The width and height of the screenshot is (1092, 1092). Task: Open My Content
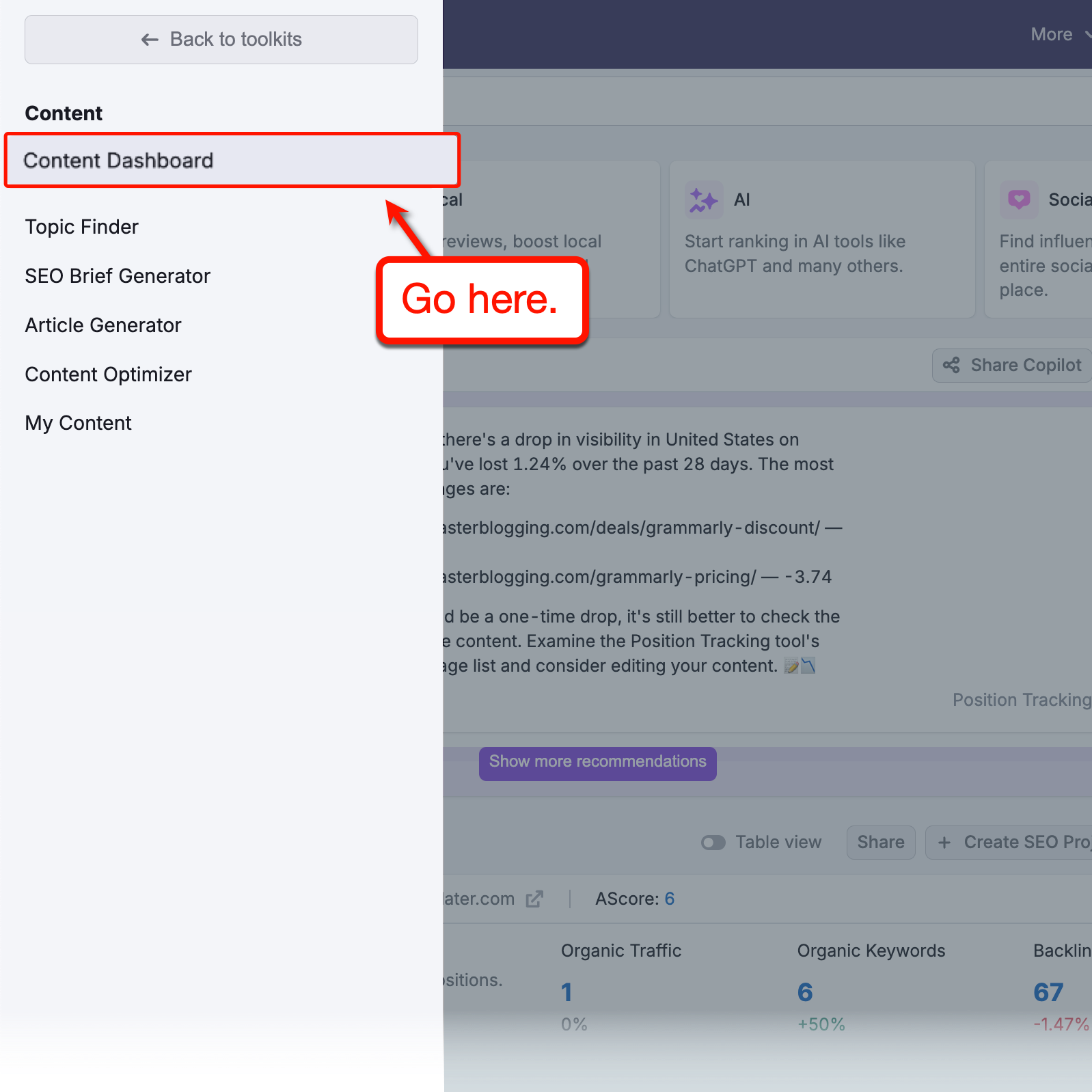click(x=78, y=423)
